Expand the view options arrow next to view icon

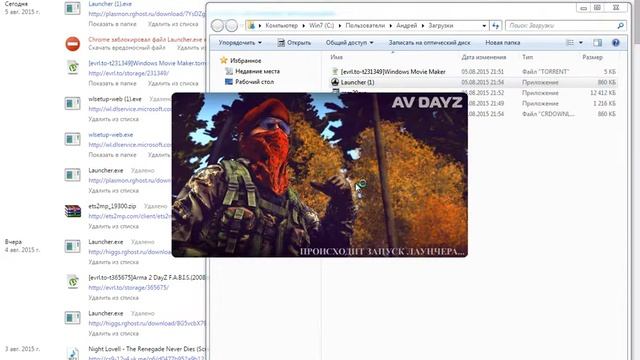581,42
